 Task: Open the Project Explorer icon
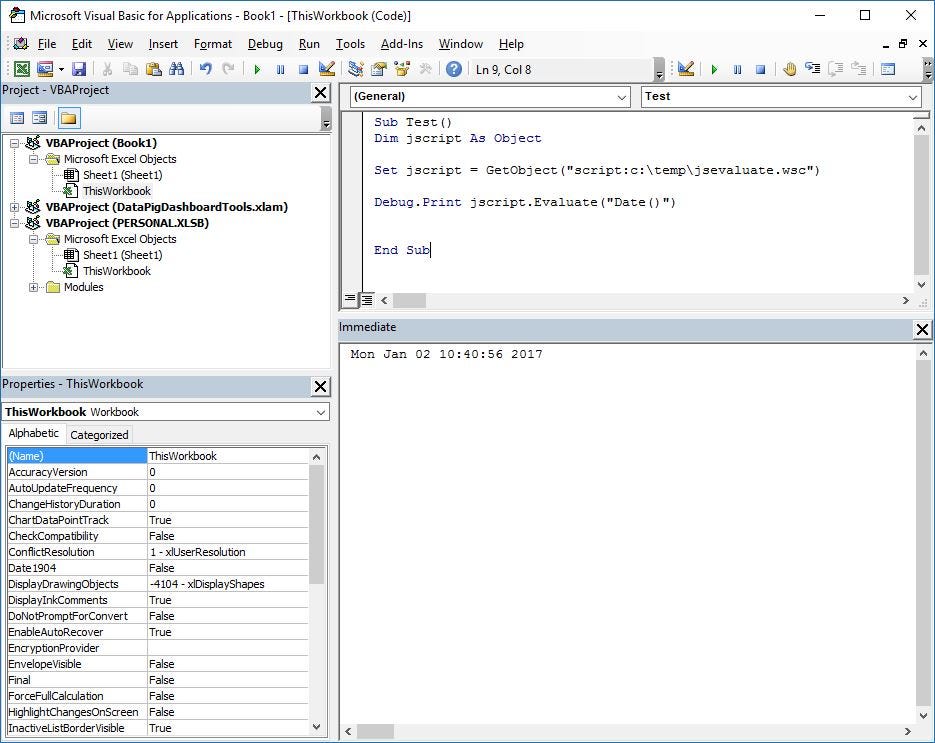tap(356, 69)
